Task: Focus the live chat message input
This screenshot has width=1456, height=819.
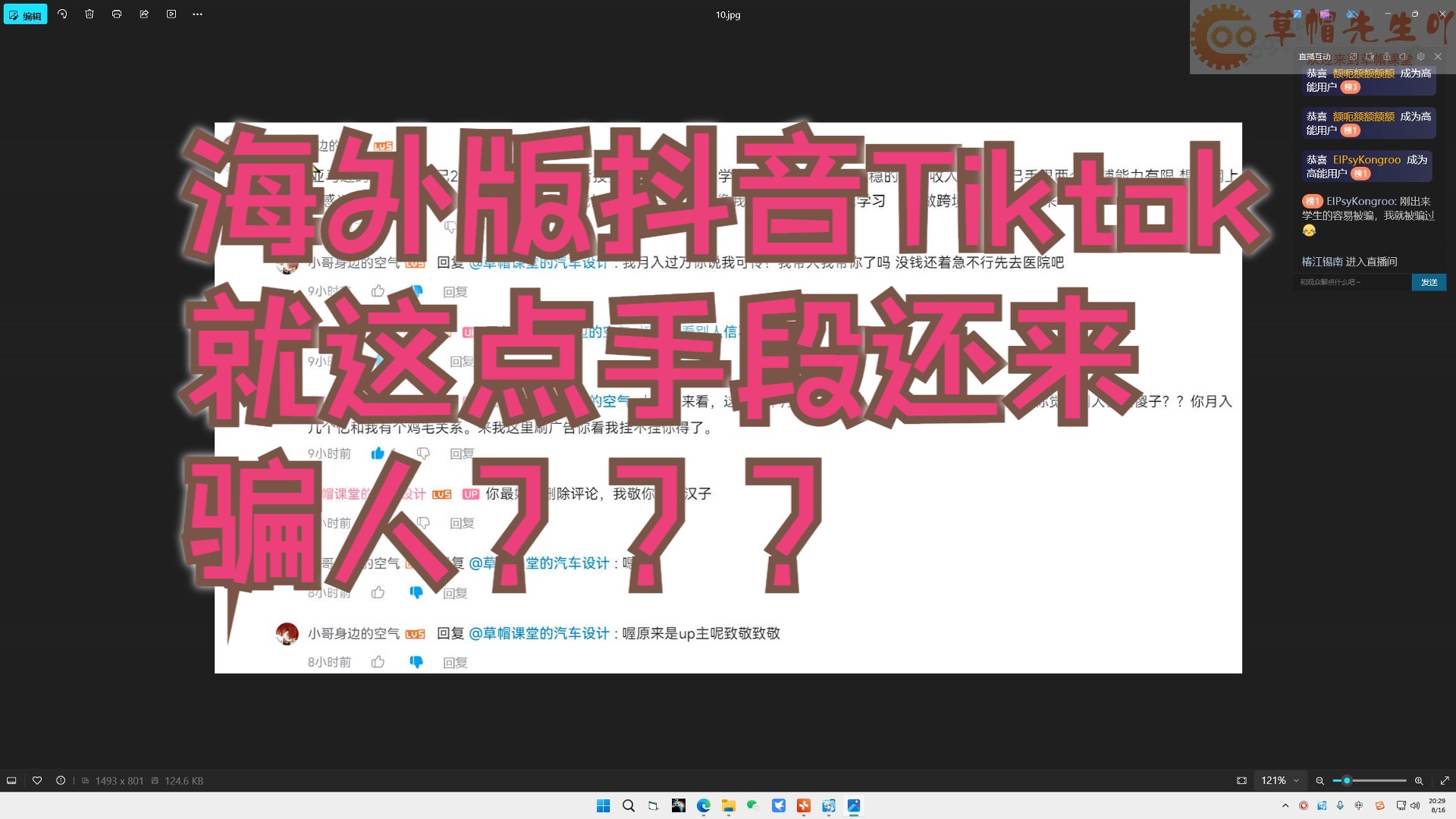Action: coord(1354,282)
